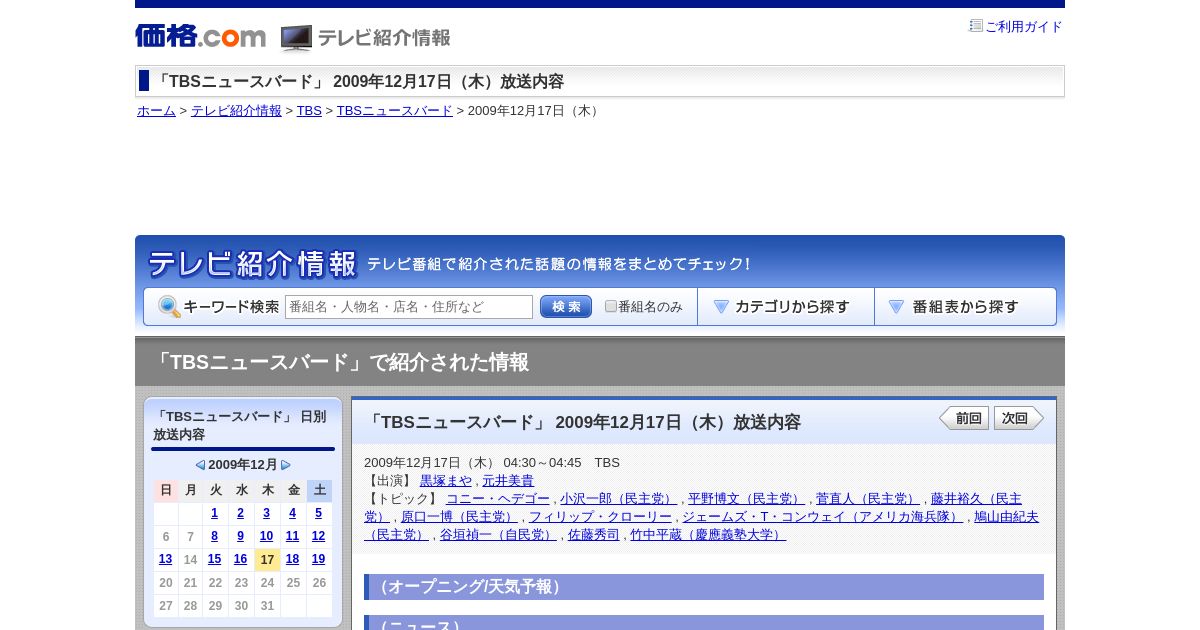
Task: Select December 1 in calendar
Action: tap(214, 513)
